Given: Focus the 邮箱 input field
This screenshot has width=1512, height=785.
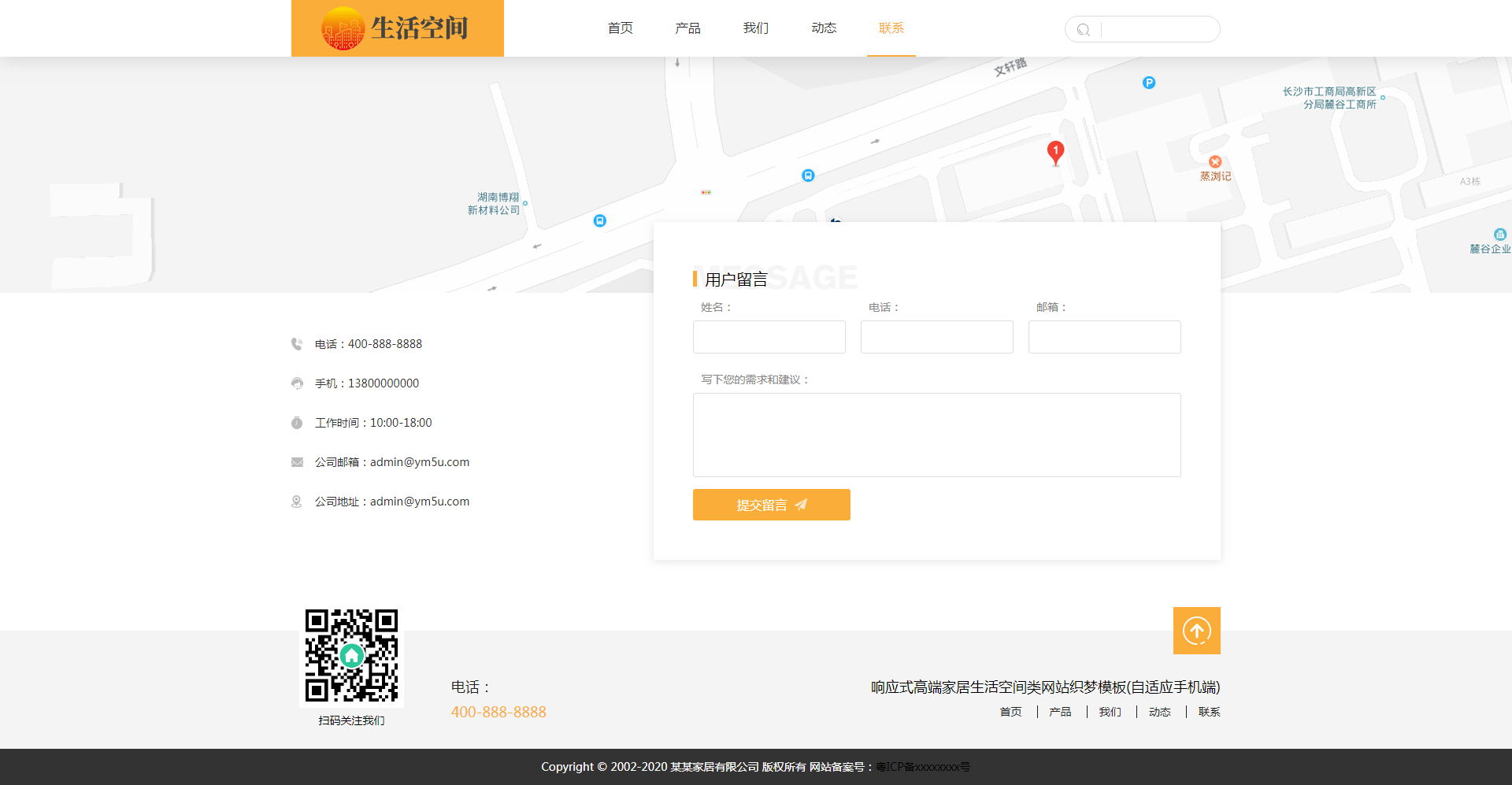Looking at the screenshot, I should (x=1104, y=337).
